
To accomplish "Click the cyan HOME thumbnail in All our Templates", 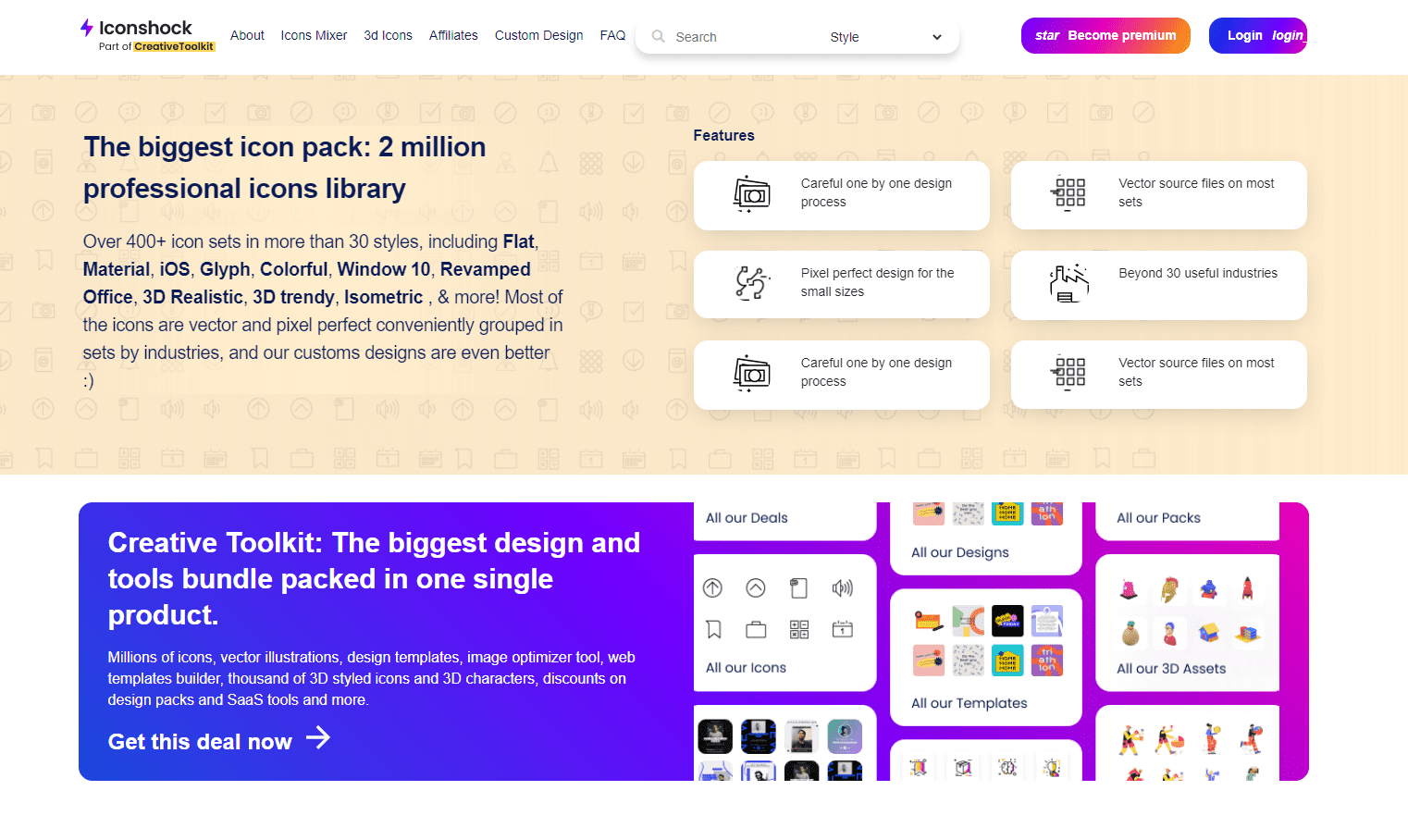I will click(1007, 661).
